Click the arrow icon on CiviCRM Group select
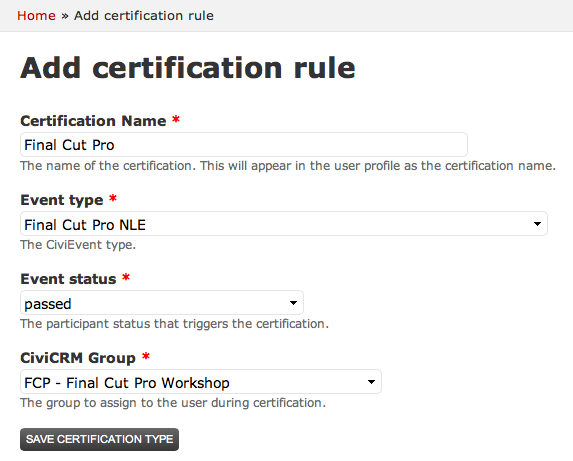 tap(371, 382)
